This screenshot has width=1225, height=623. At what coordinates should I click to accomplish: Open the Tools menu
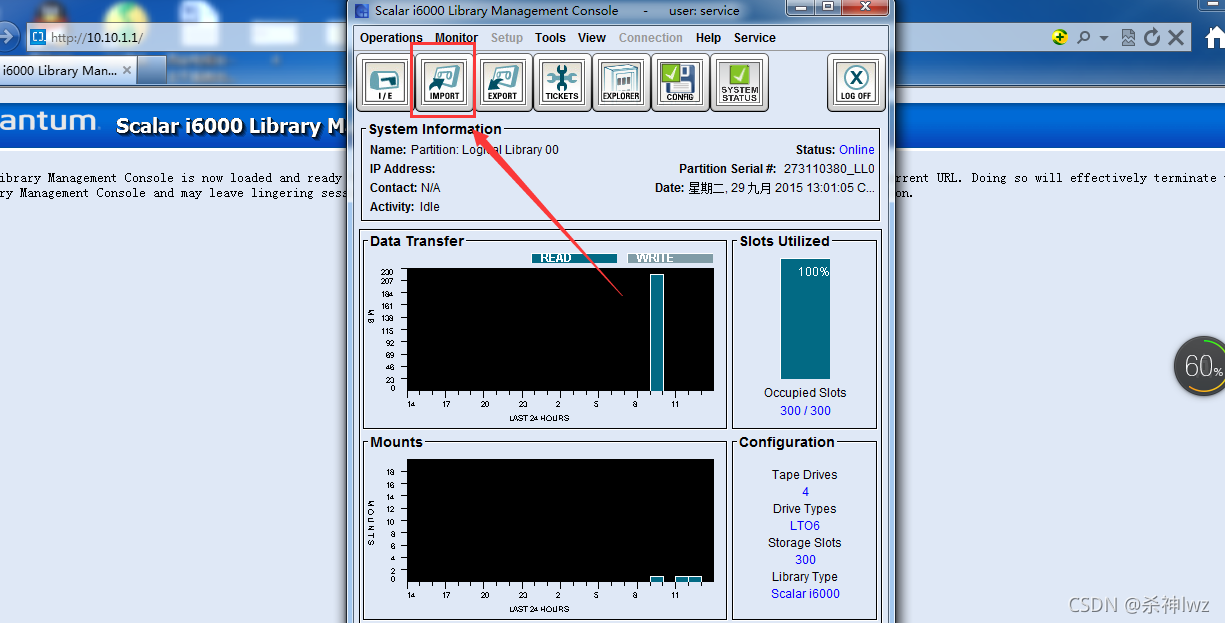pyautogui.click(x=550, y=38)
